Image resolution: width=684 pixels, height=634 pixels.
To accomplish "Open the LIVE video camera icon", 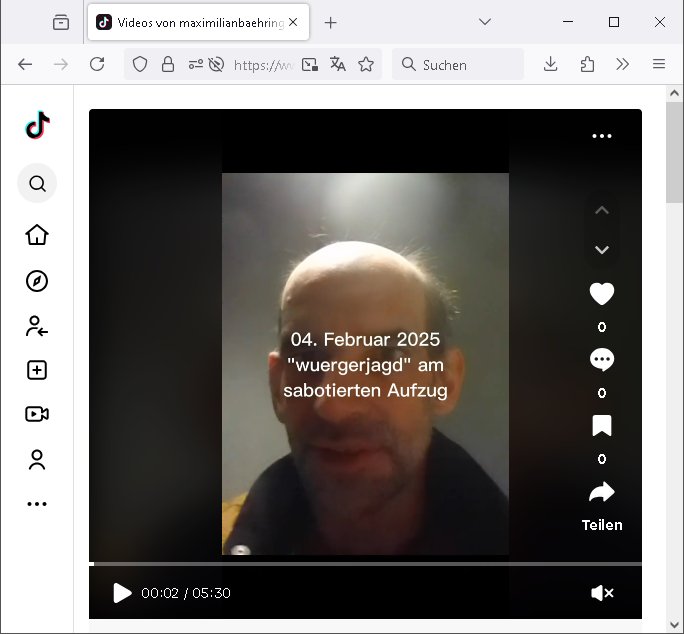I will [x=37, y=414].
